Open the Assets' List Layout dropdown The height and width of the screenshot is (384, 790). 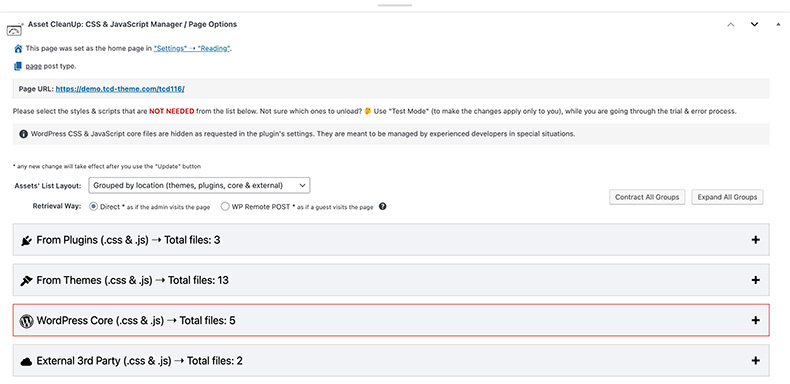pos(199,185)
